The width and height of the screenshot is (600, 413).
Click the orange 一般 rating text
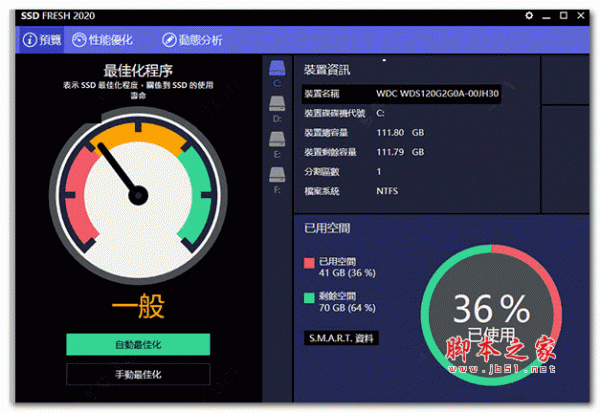pos(138,306)
